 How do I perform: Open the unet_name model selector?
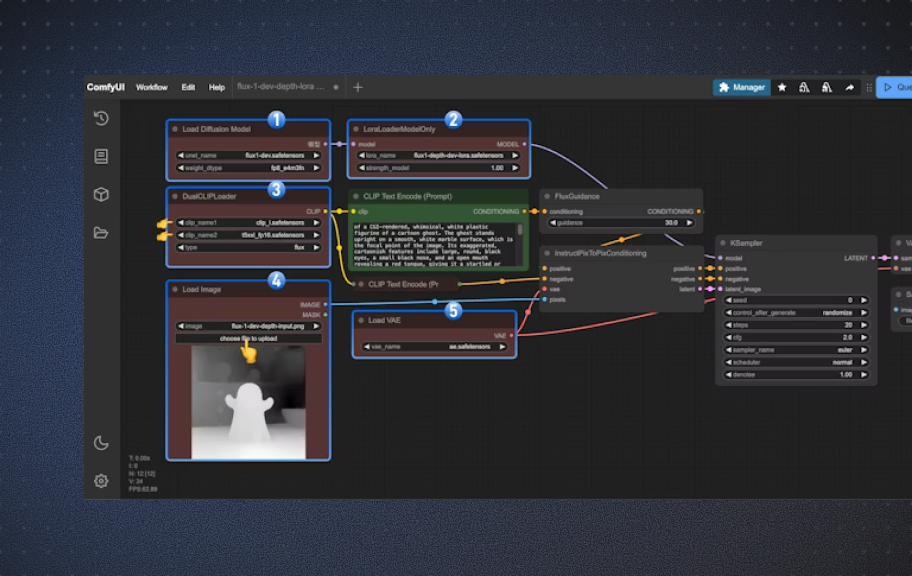point(249,156)
